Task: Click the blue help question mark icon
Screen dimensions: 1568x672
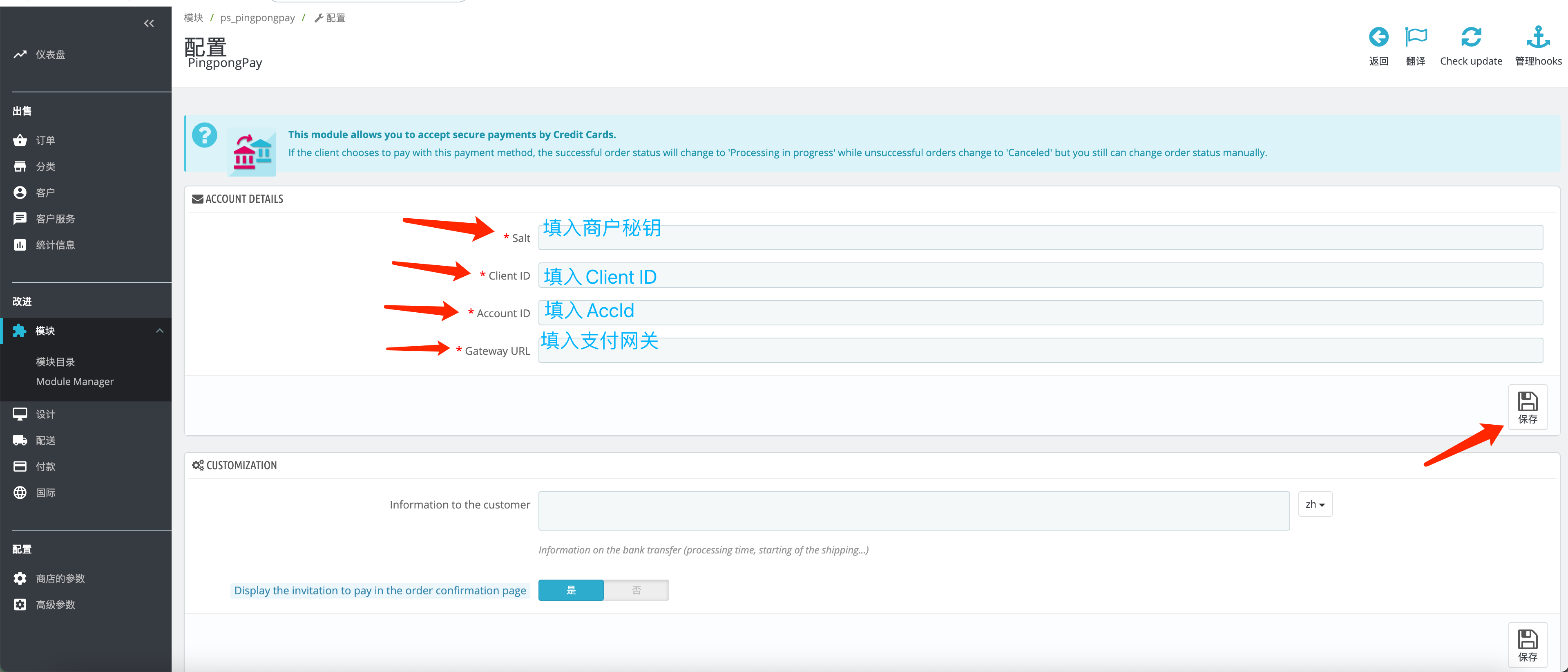Action: pyautogui.click(x=205, y=135)
